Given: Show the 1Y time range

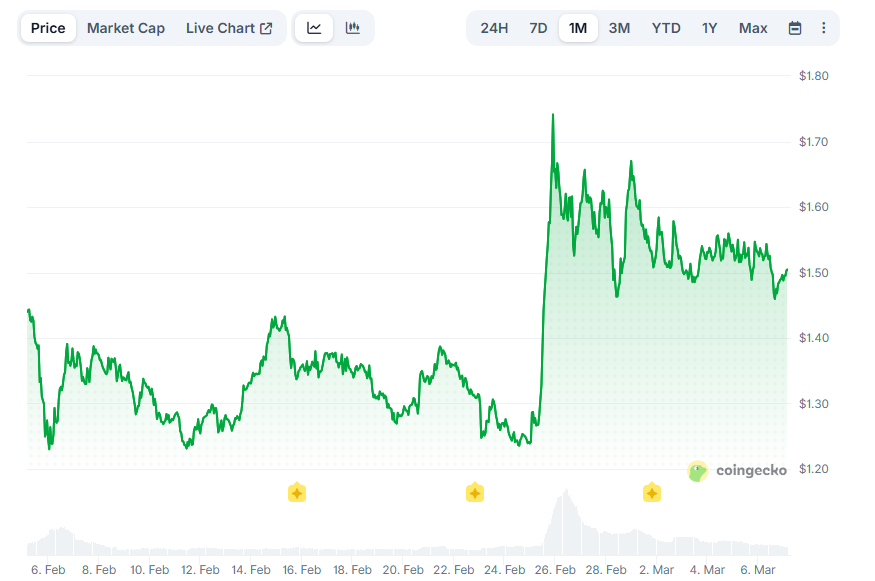Looking at the screenshot, I should click(709, 28).
